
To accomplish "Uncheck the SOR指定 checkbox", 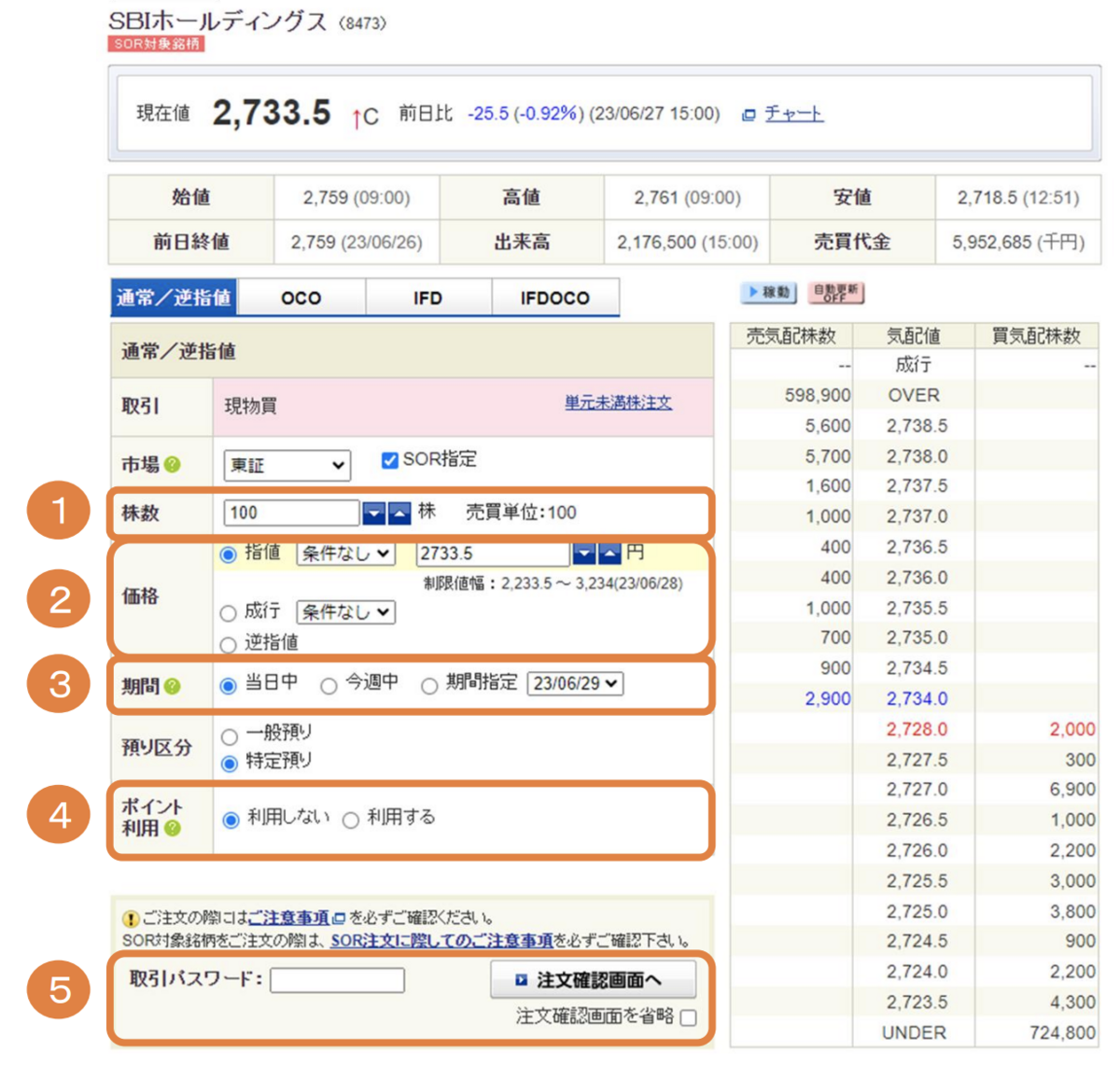I will pyautogui.click(x=390, y=460).
